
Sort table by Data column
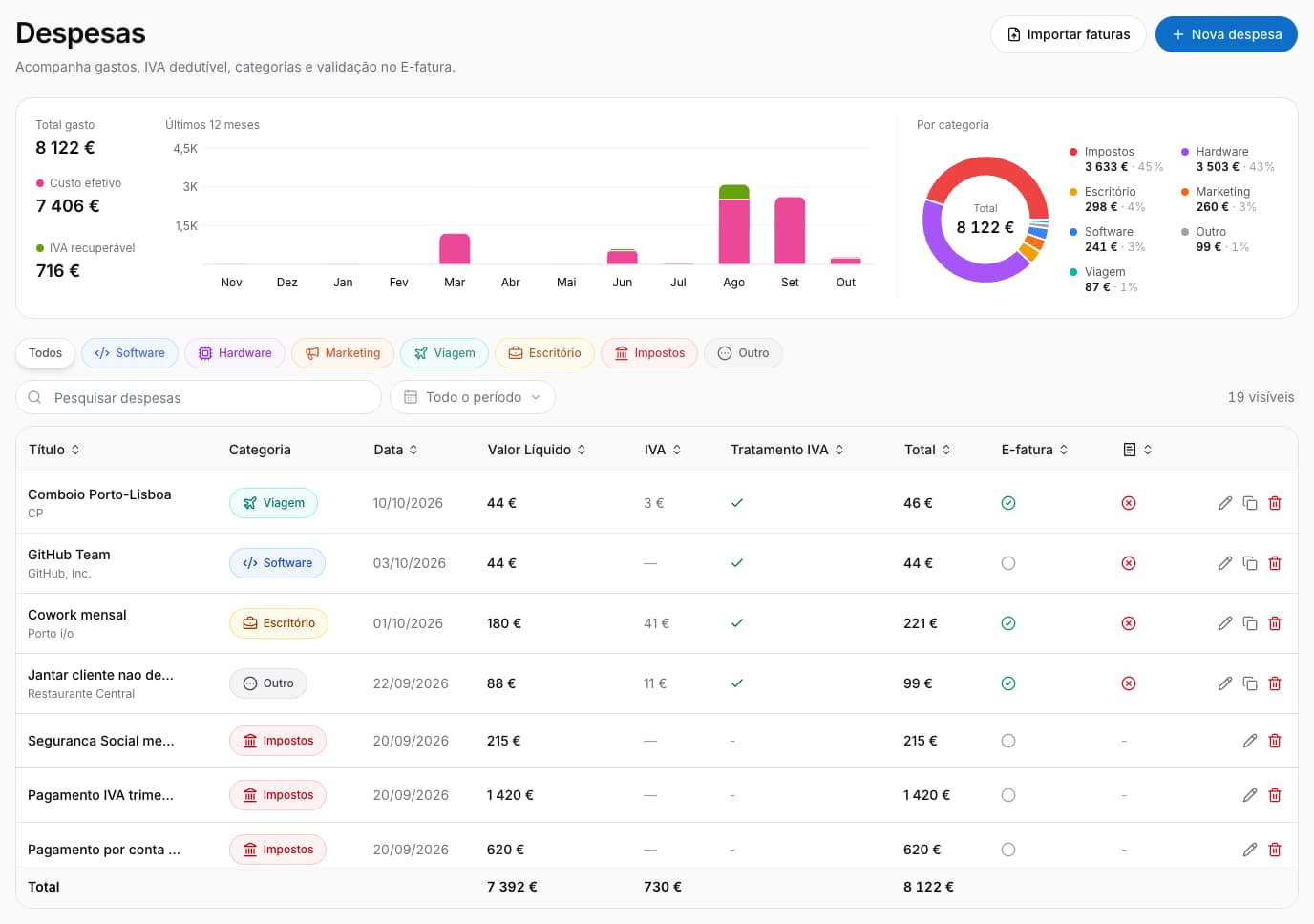tap(396, 450)
